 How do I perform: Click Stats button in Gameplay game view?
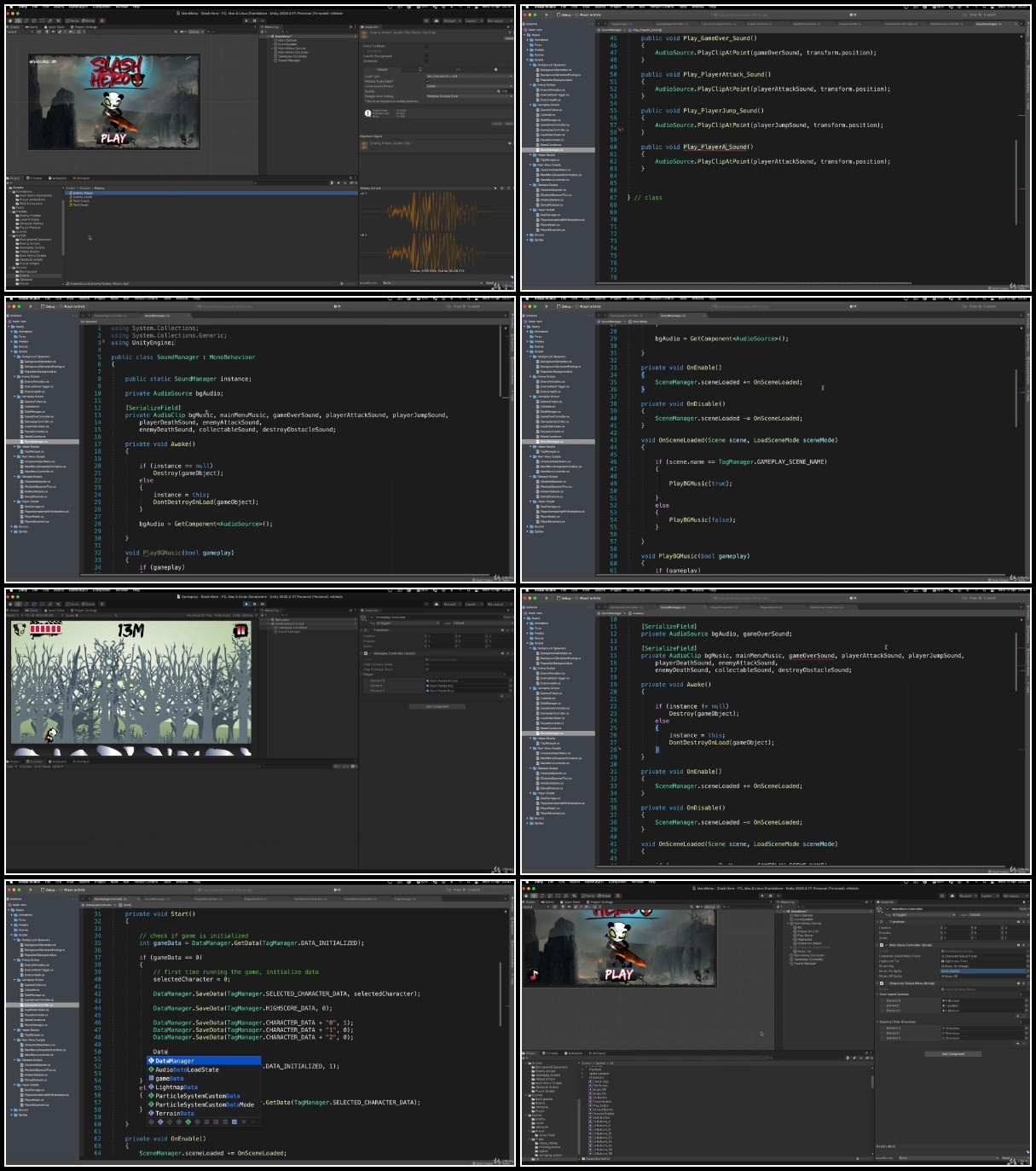click(236, 616)
